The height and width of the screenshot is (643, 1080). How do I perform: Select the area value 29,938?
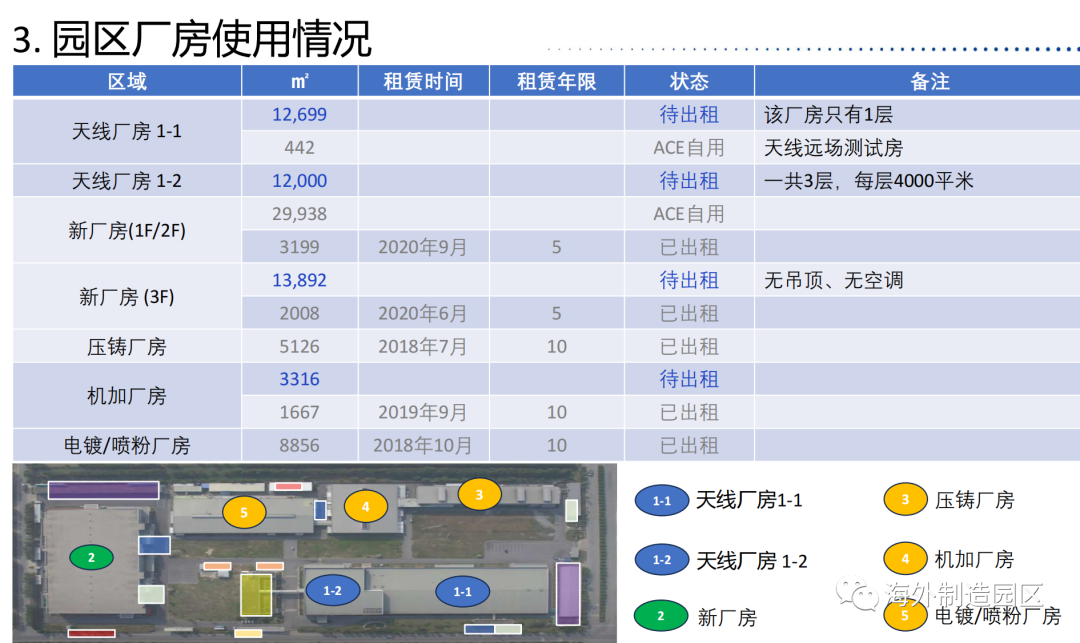coord(300,213)
